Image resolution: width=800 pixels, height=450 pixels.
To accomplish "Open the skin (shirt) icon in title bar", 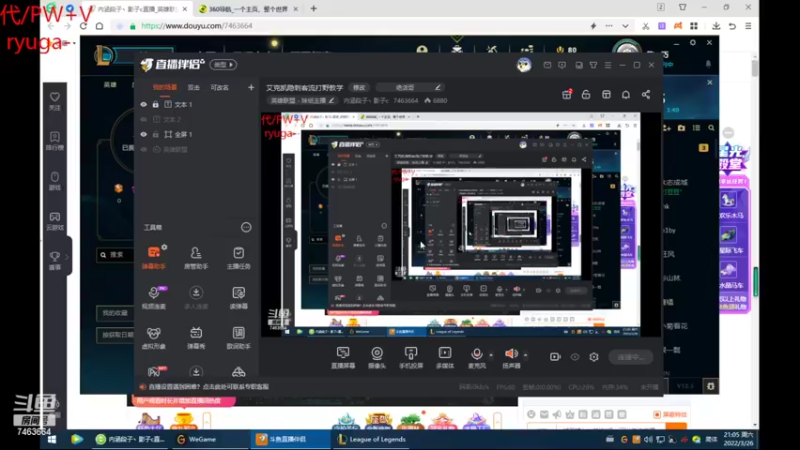I will pyautogui.click(x=593, y=65).
